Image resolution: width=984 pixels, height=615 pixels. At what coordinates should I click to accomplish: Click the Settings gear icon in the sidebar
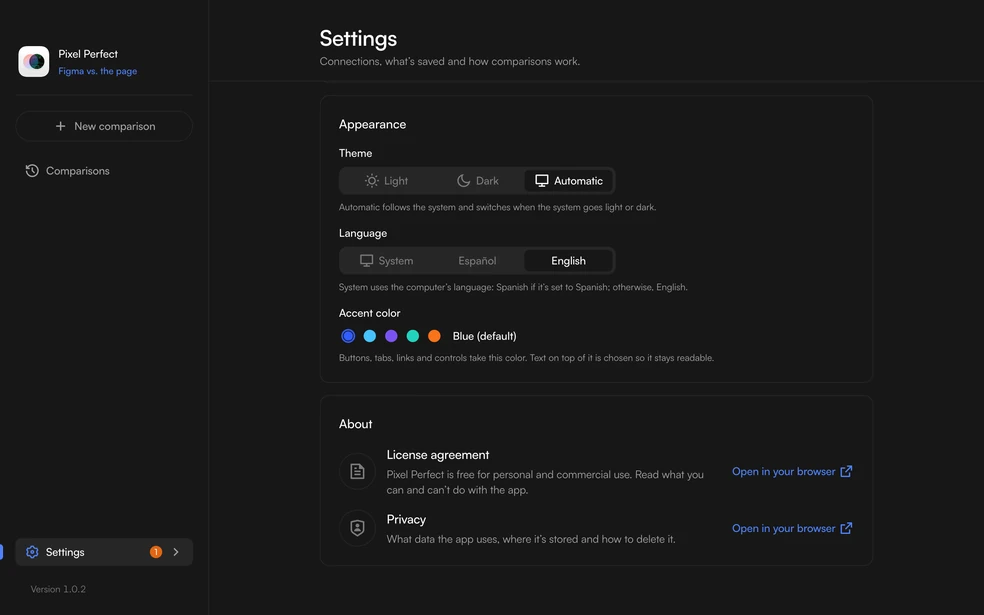(x=32, y=552)
